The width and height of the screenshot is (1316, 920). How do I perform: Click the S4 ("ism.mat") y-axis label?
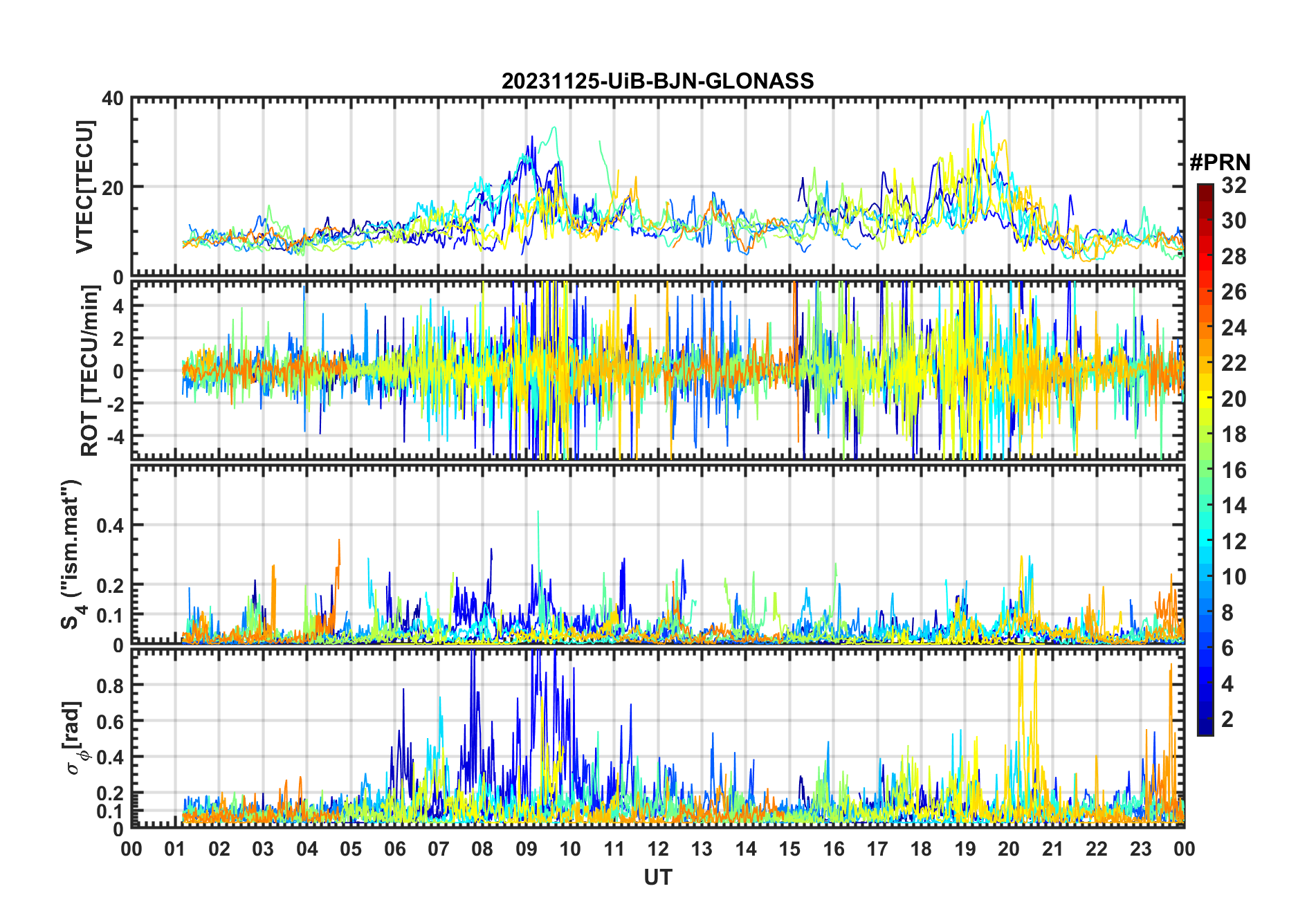71,555
